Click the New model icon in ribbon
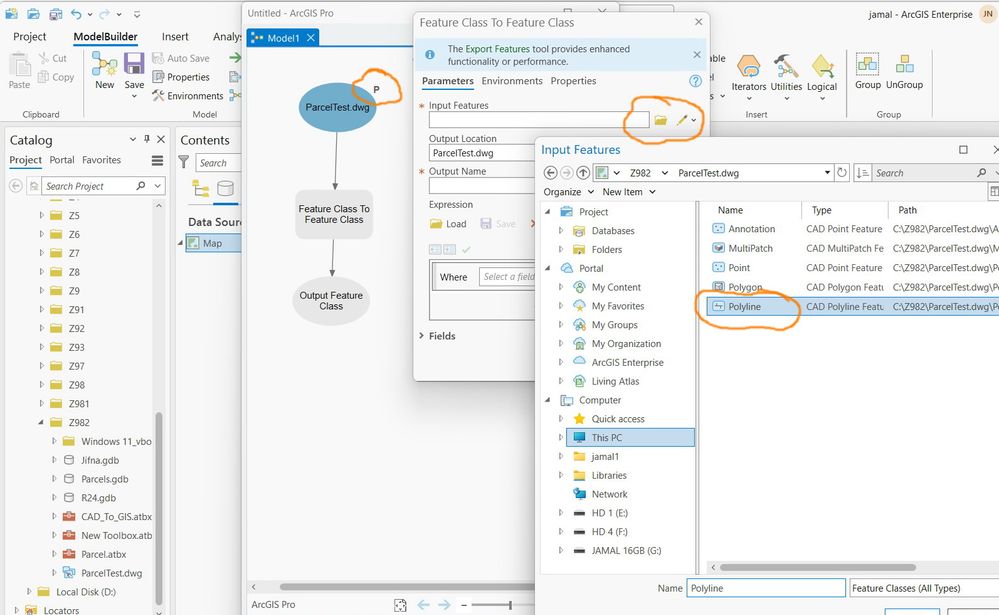Screen dimensions: 999x615 coord(104,64)
